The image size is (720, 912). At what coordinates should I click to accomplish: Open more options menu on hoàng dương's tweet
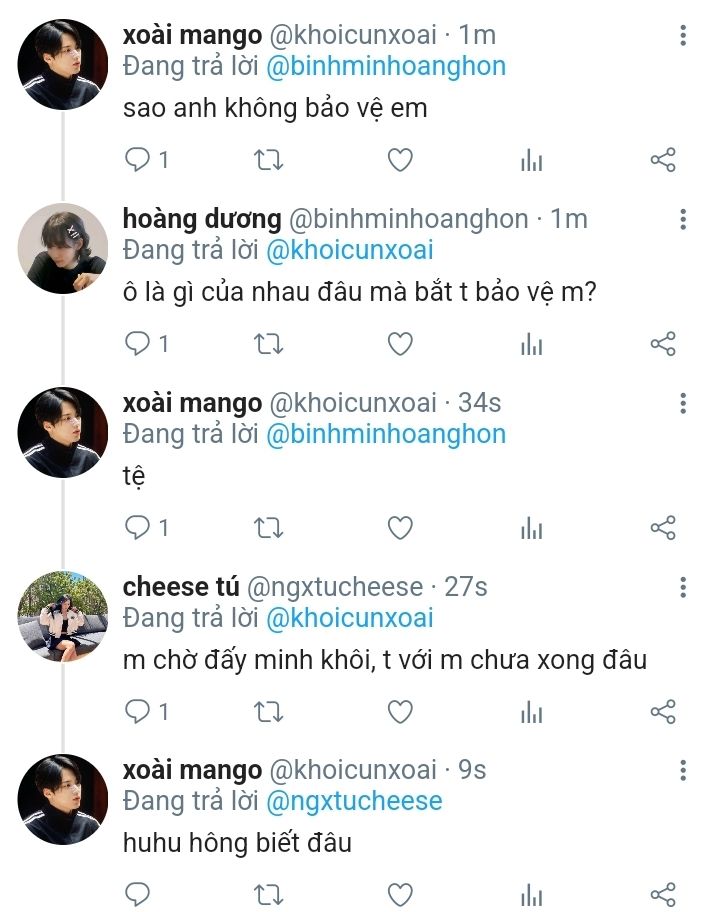(x=683, y=220)
